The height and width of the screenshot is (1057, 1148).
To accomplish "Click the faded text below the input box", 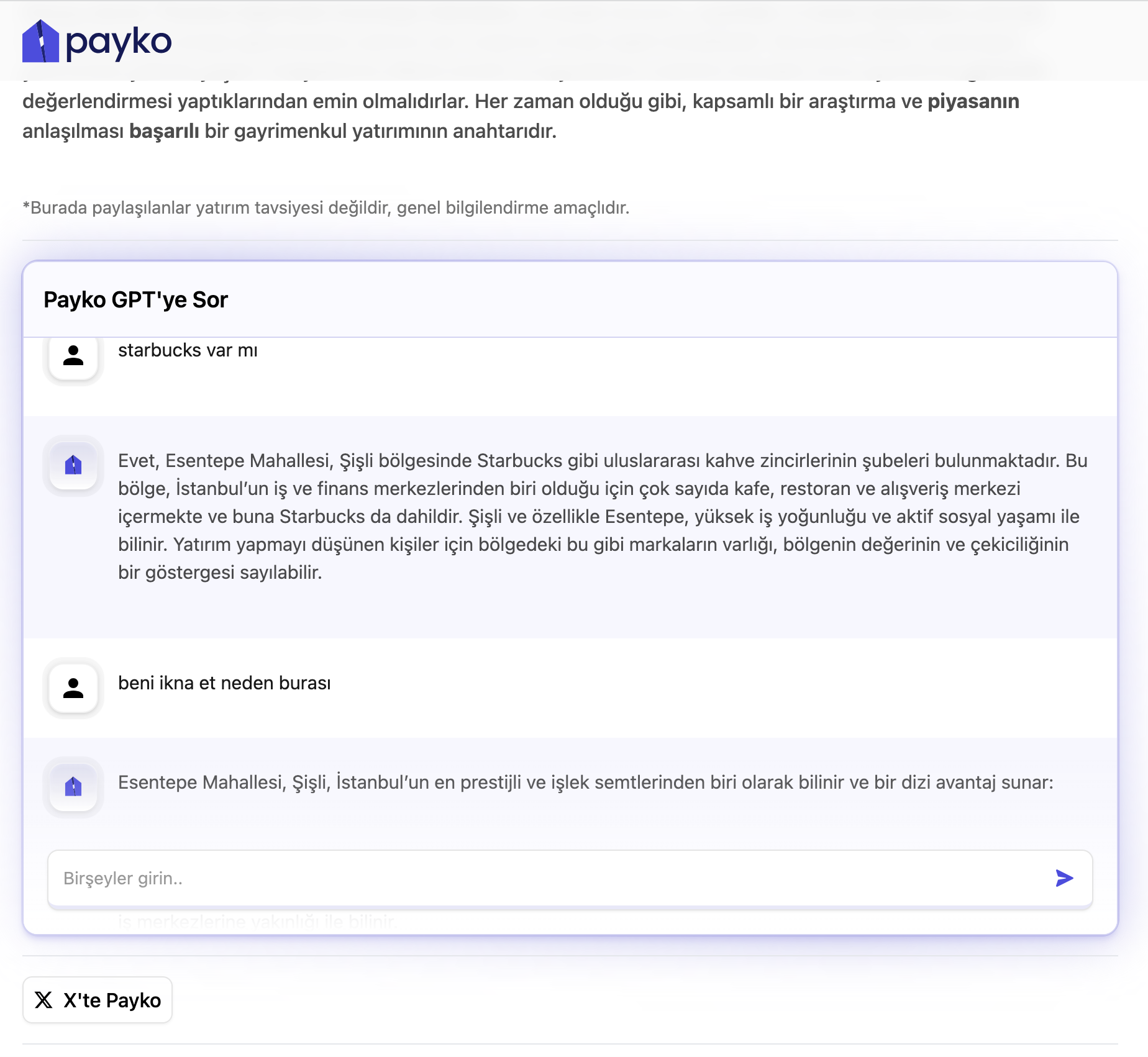I will coord(257,922).
